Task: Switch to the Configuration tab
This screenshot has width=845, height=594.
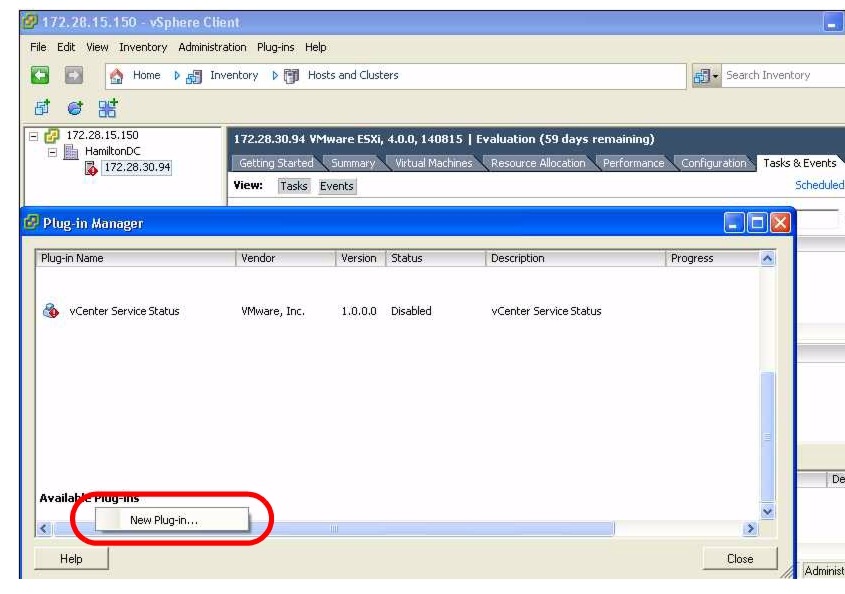Action: pos(714,163)
